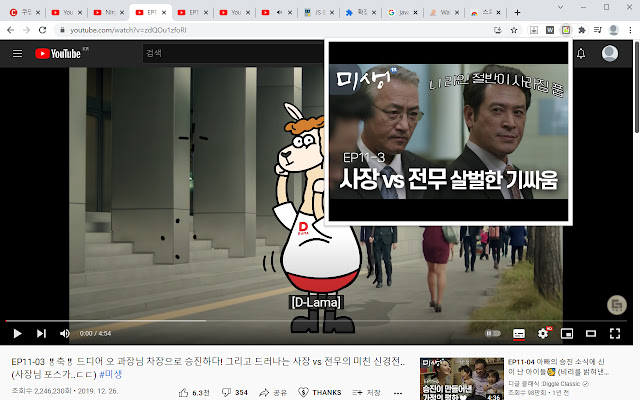The height and width of the screenshot is (400, 640).
Task: Bookmark this page with the star
Action: point(514,30)
